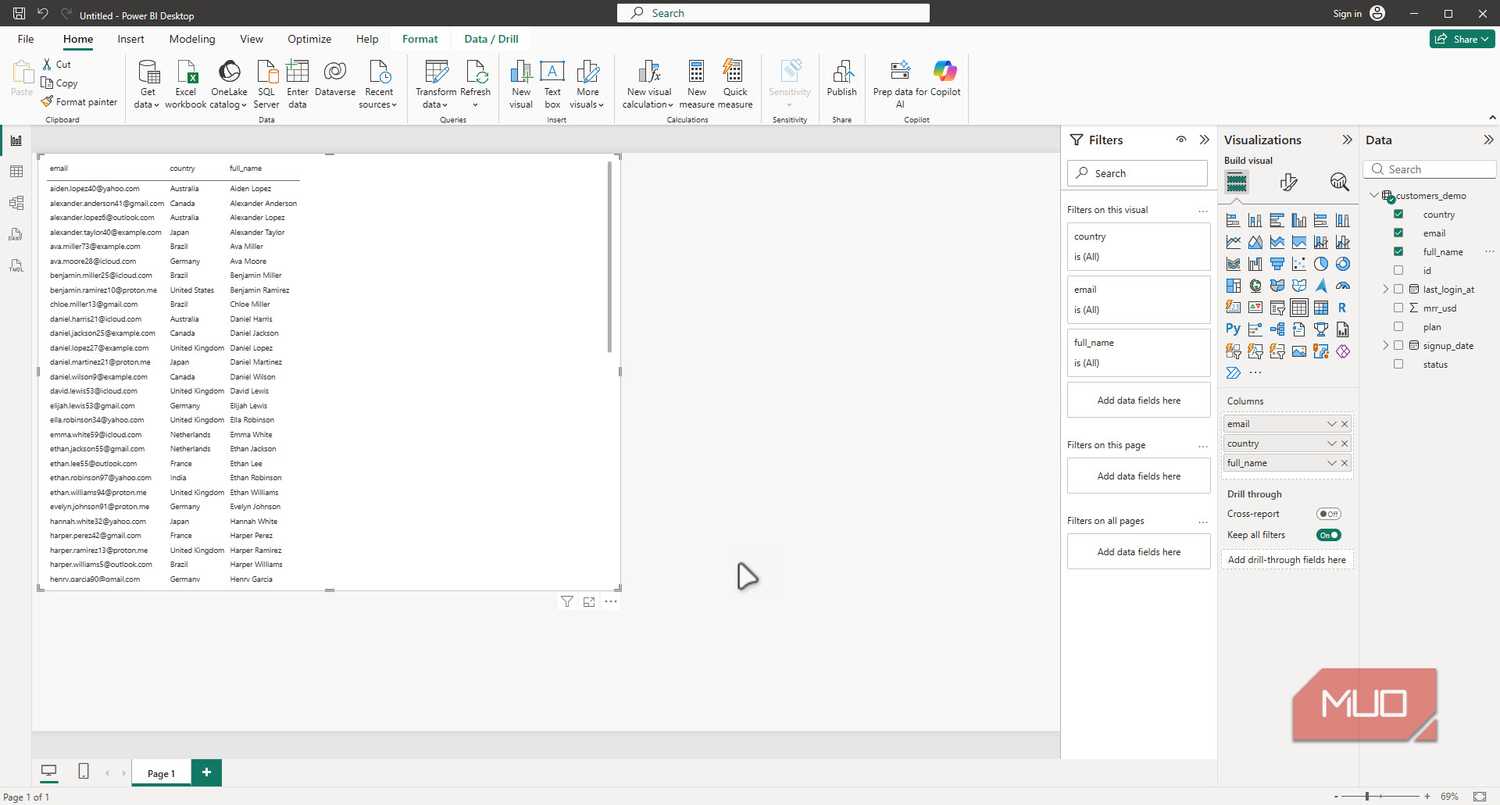Open the Get data source menu
This screenshot has width=1500, height=805.
point(148,84)
